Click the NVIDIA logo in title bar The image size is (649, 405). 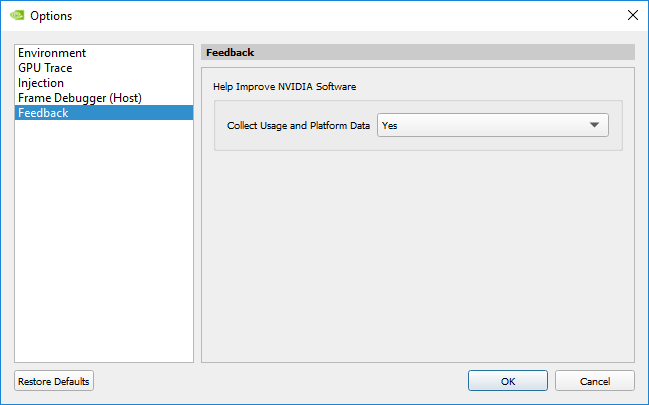[x=15, y=16]
